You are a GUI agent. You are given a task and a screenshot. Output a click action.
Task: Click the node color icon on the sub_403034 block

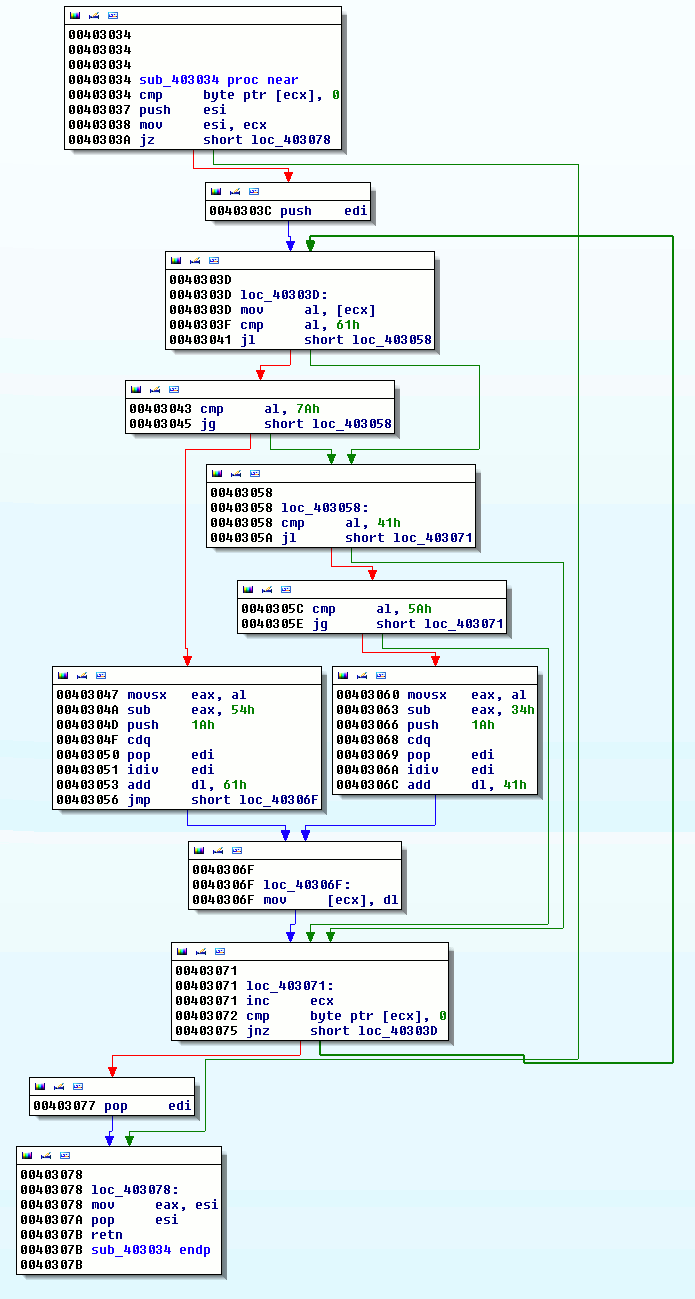click(75, 16)
